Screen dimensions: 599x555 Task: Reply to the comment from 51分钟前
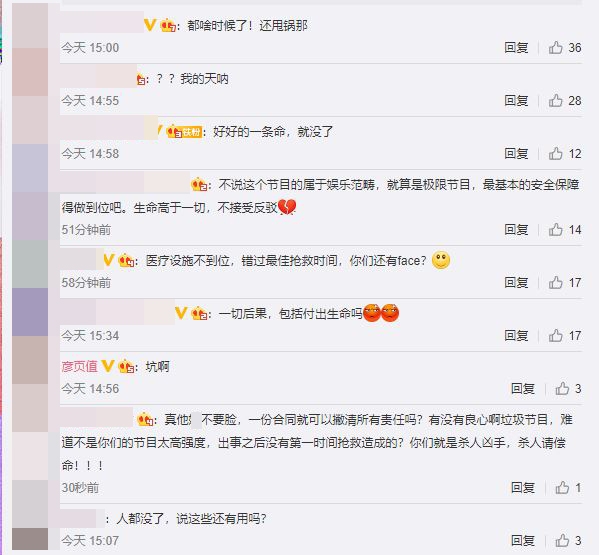pyautogui.click(x=516, y=230)
